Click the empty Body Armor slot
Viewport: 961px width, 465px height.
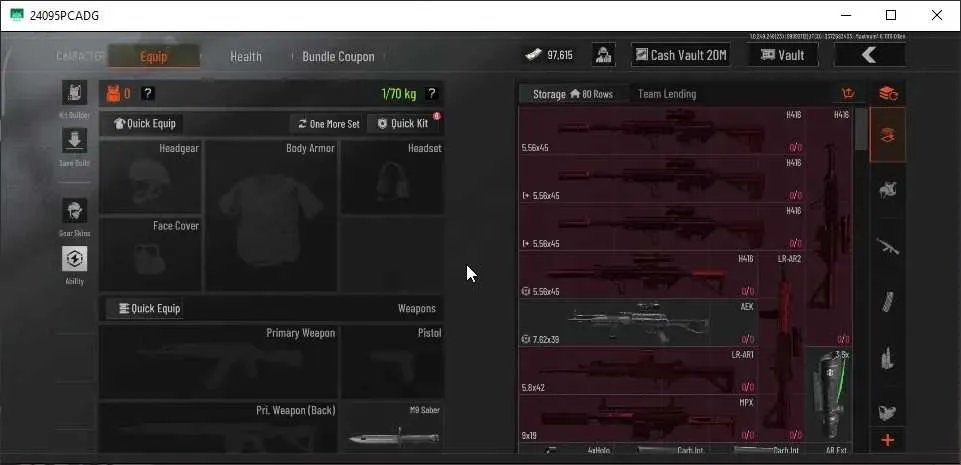270,216
